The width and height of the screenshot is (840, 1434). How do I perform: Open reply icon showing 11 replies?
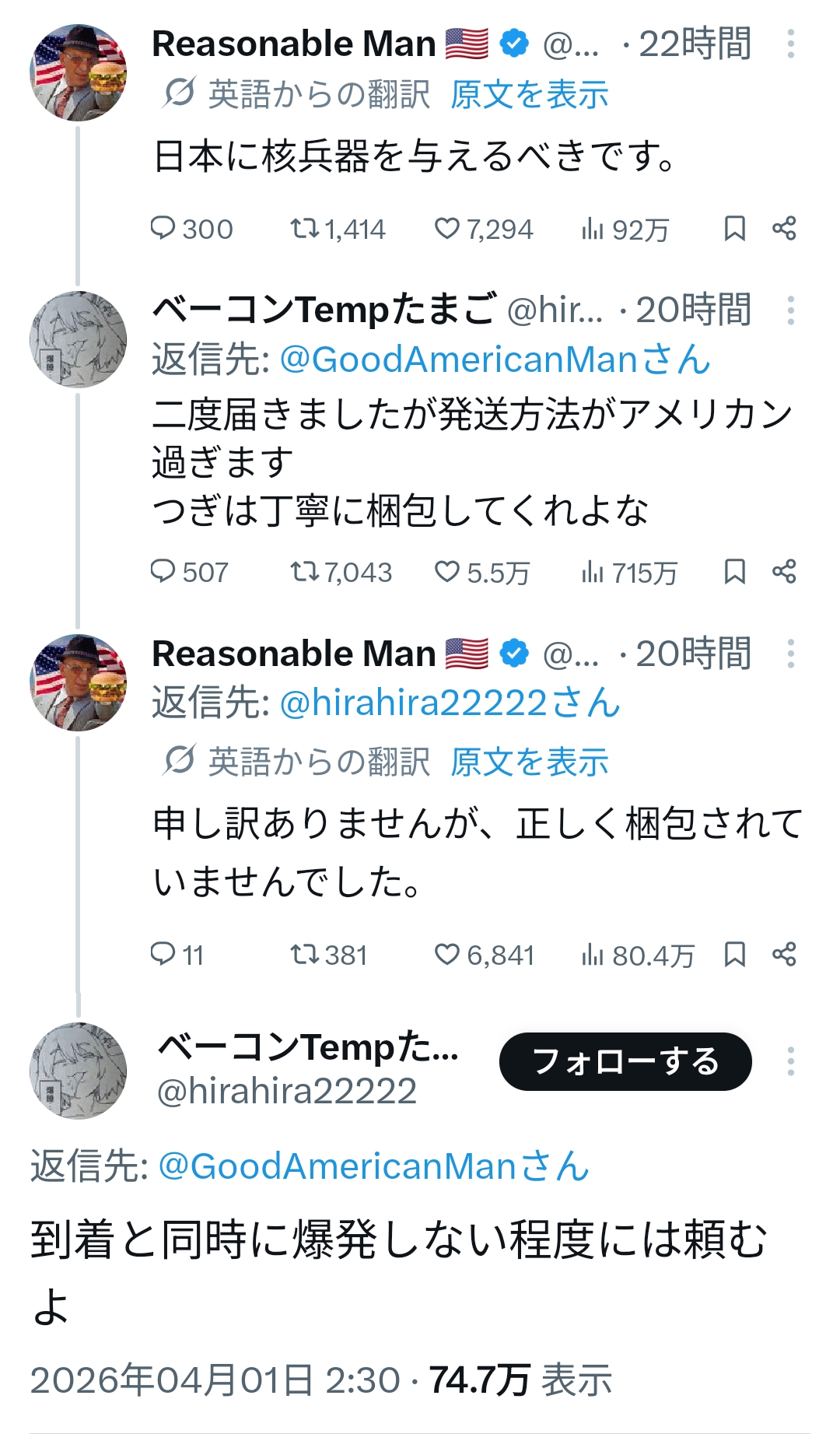click(x=163, y=954)
